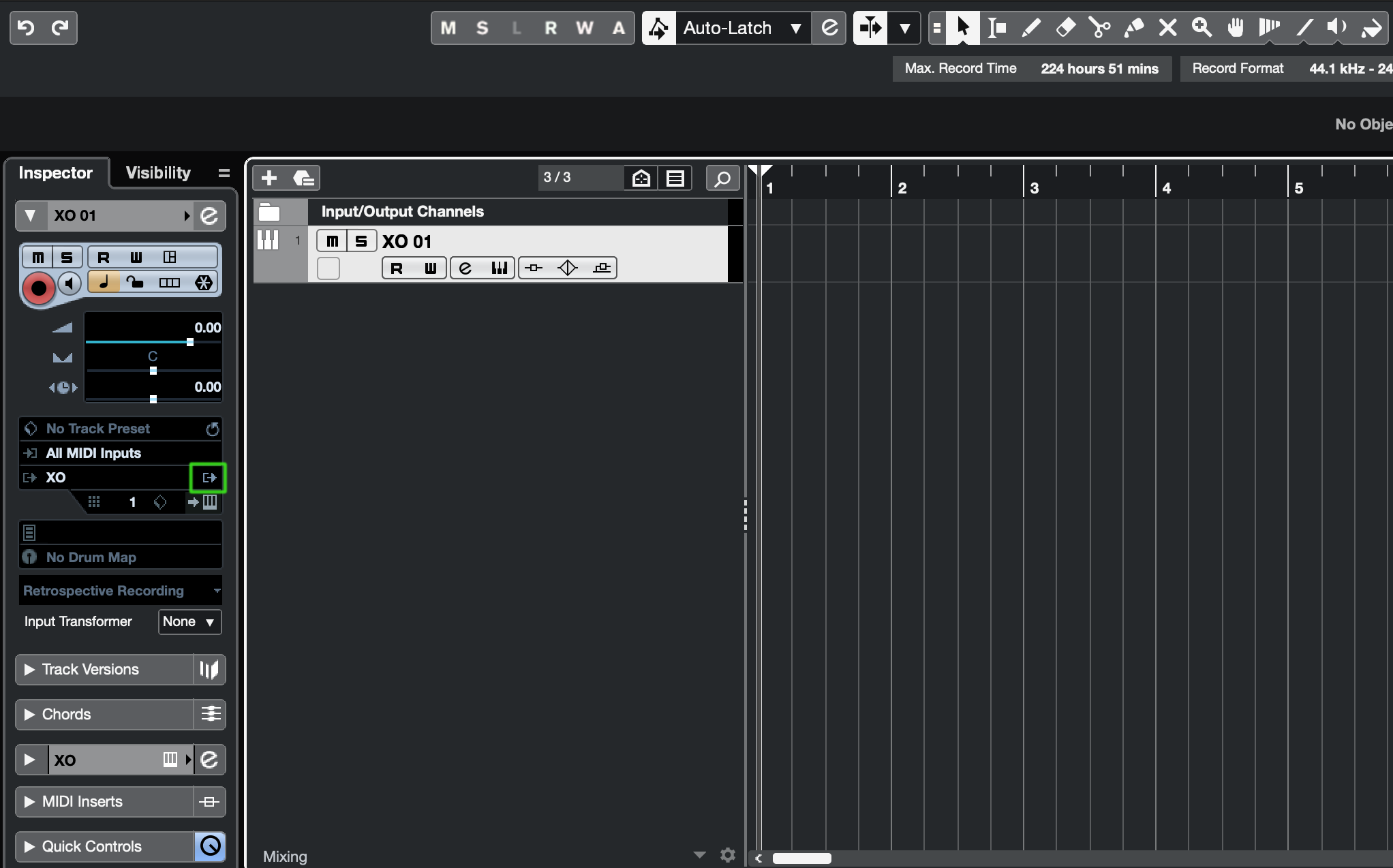Screen dimensions: 1393x868
Task: Toggle global Mute M in toolbar
Action: (448, 28)
